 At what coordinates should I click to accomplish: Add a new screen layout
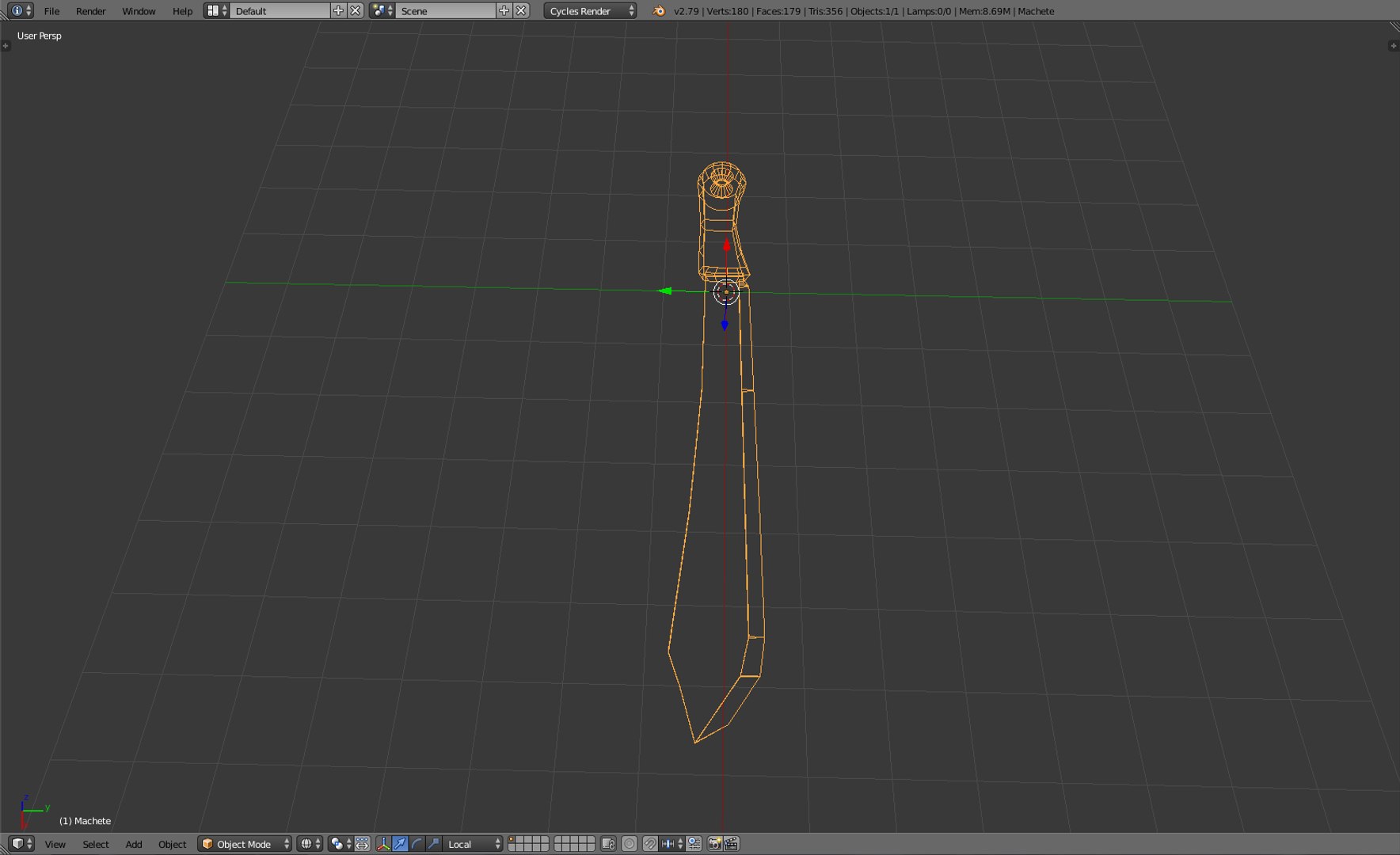coord(339,11)
